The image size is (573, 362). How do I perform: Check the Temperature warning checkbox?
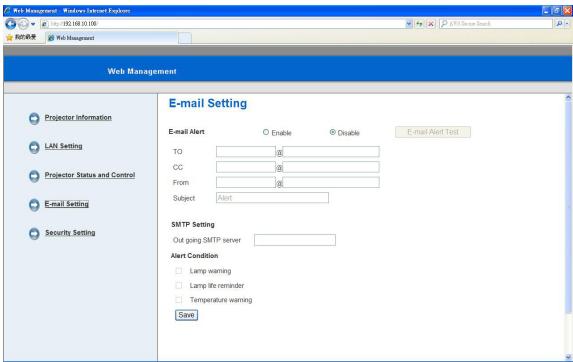coord(178,300)
